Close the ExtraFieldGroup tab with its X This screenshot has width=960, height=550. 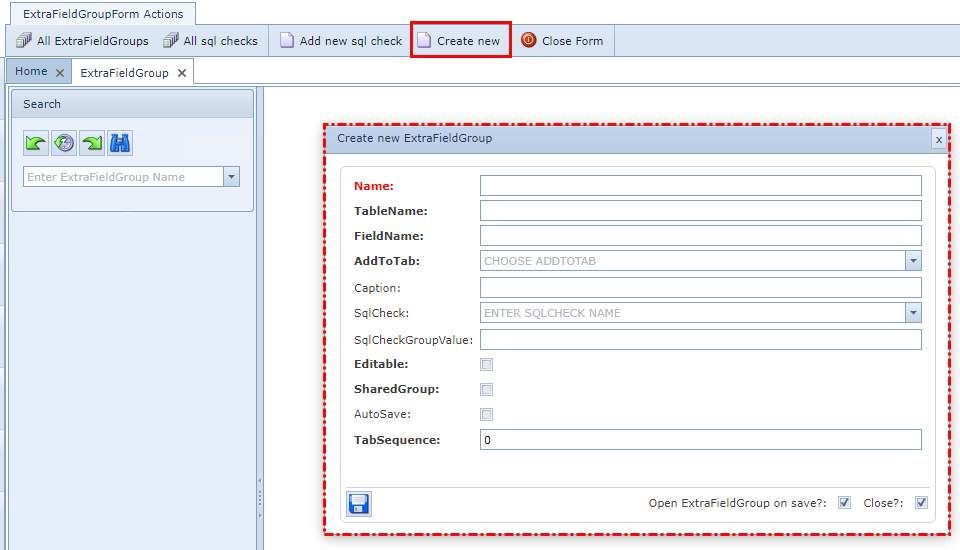pyautogui.click(x=181, y=73)
